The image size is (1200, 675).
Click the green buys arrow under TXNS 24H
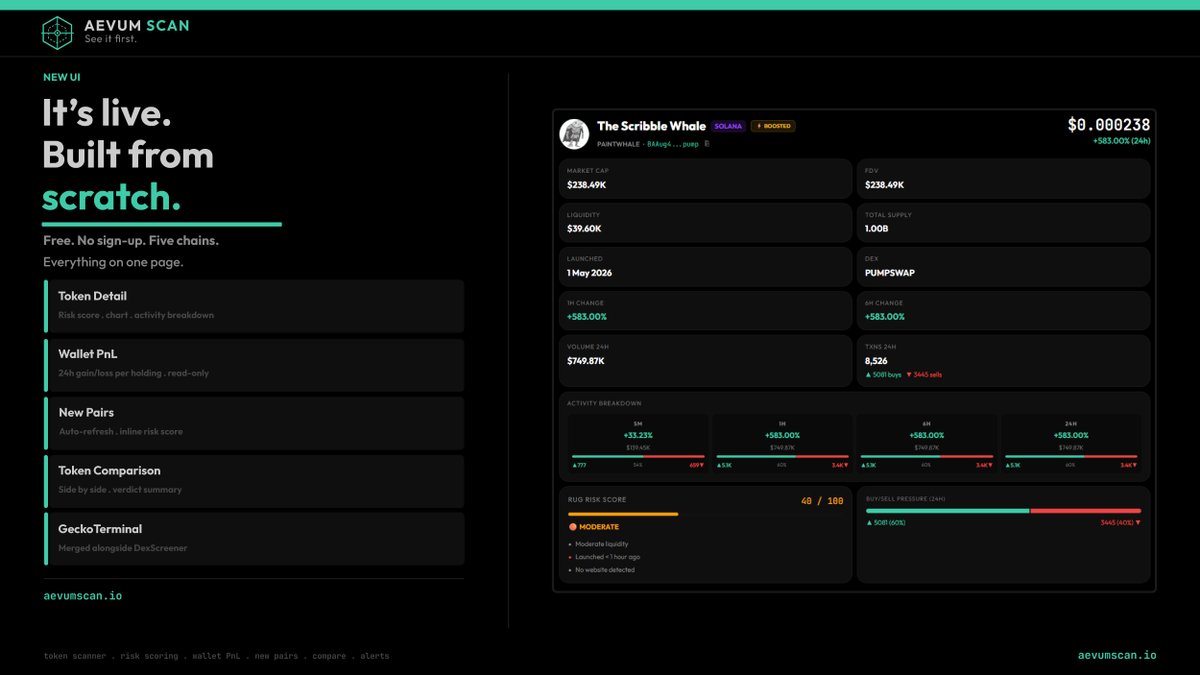point(868,375)
